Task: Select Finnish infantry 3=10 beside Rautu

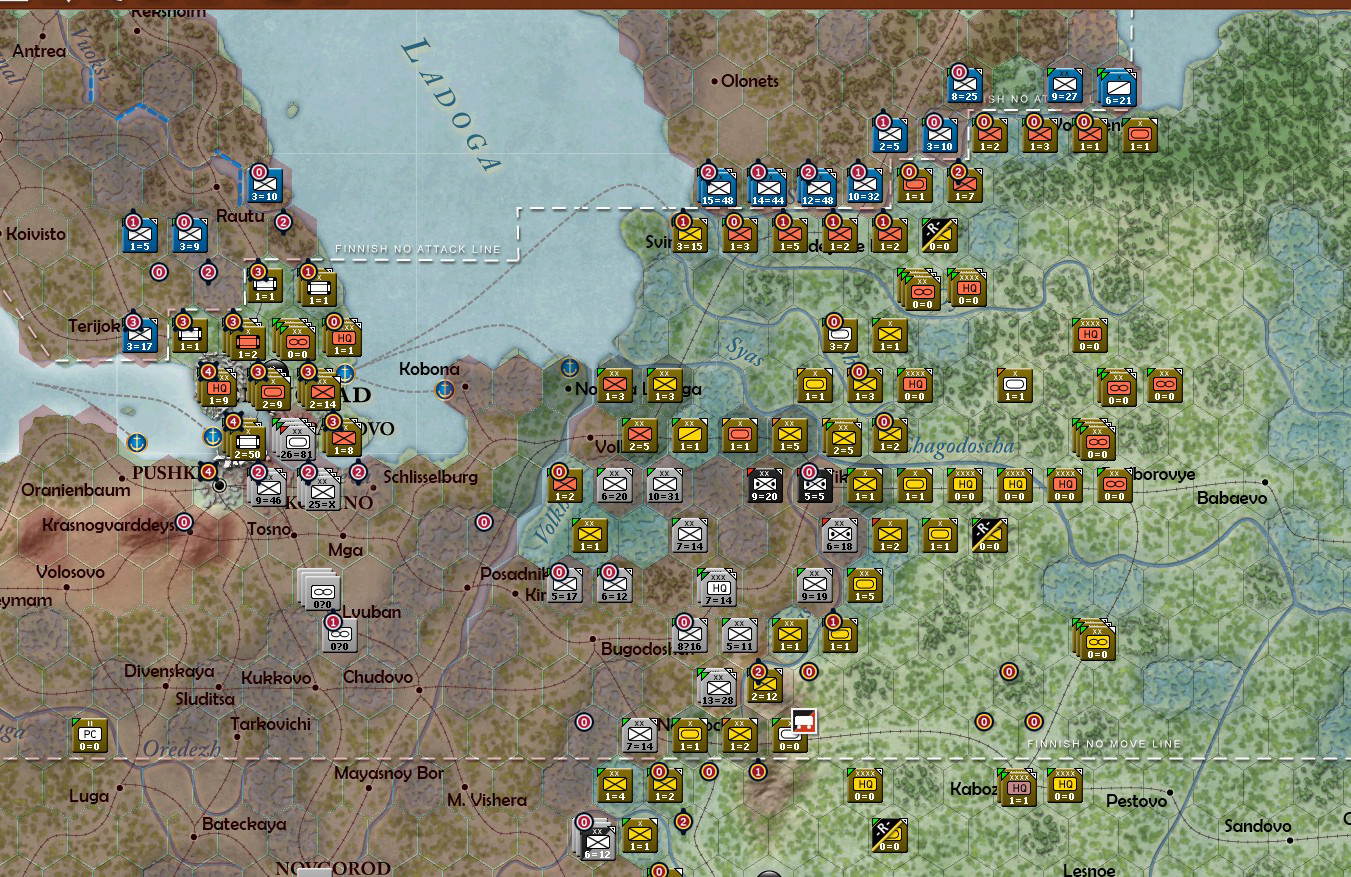Action: (x=265, y=184)
